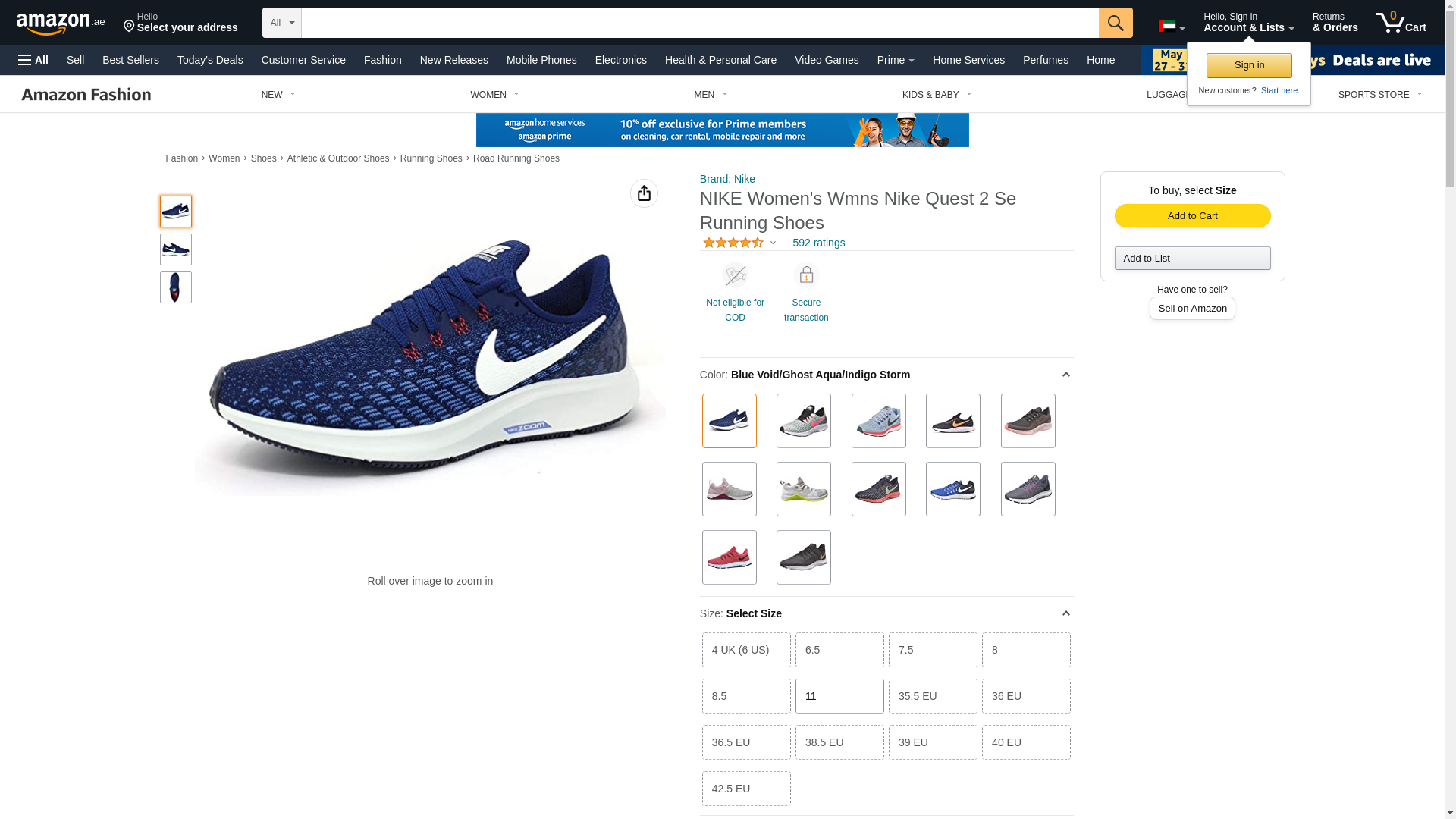The width and height of the screenshot is (1456, 819).
Task: Open the search category All dropdown
Action: 282,23
